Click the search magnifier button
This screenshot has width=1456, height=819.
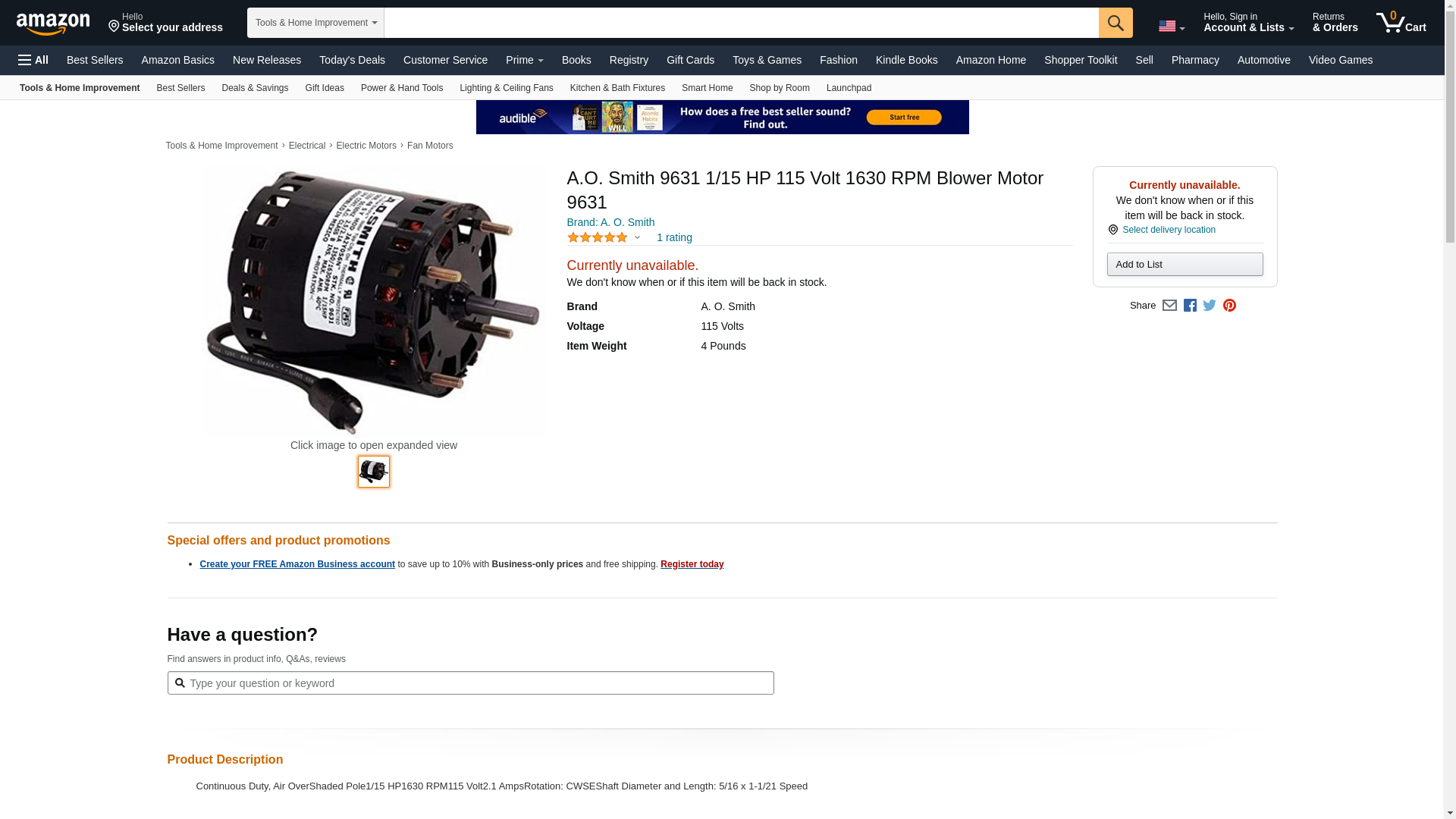click(1115, 23)
